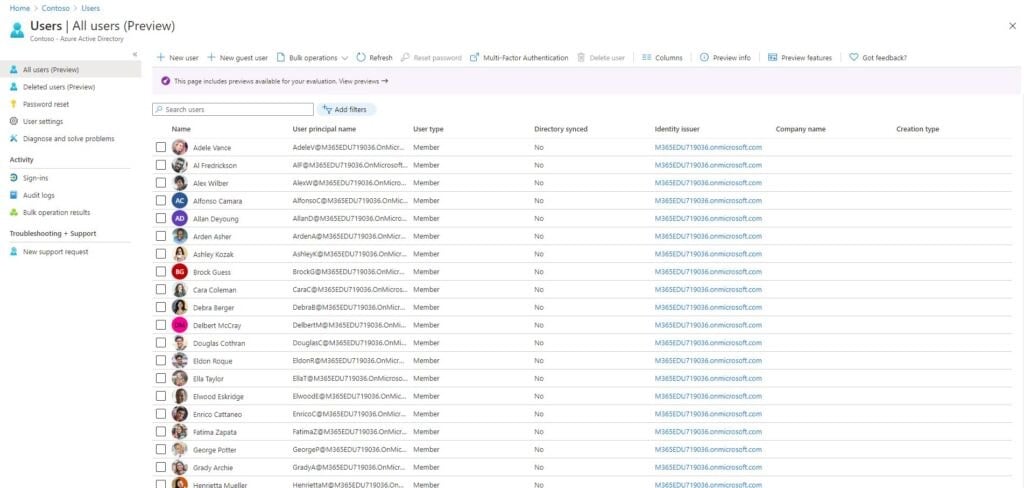Open Deleted users (Preview) in sidebar
Image resolution: width=1024 pixels, height=488 pixels.
[x=58, y=87]
